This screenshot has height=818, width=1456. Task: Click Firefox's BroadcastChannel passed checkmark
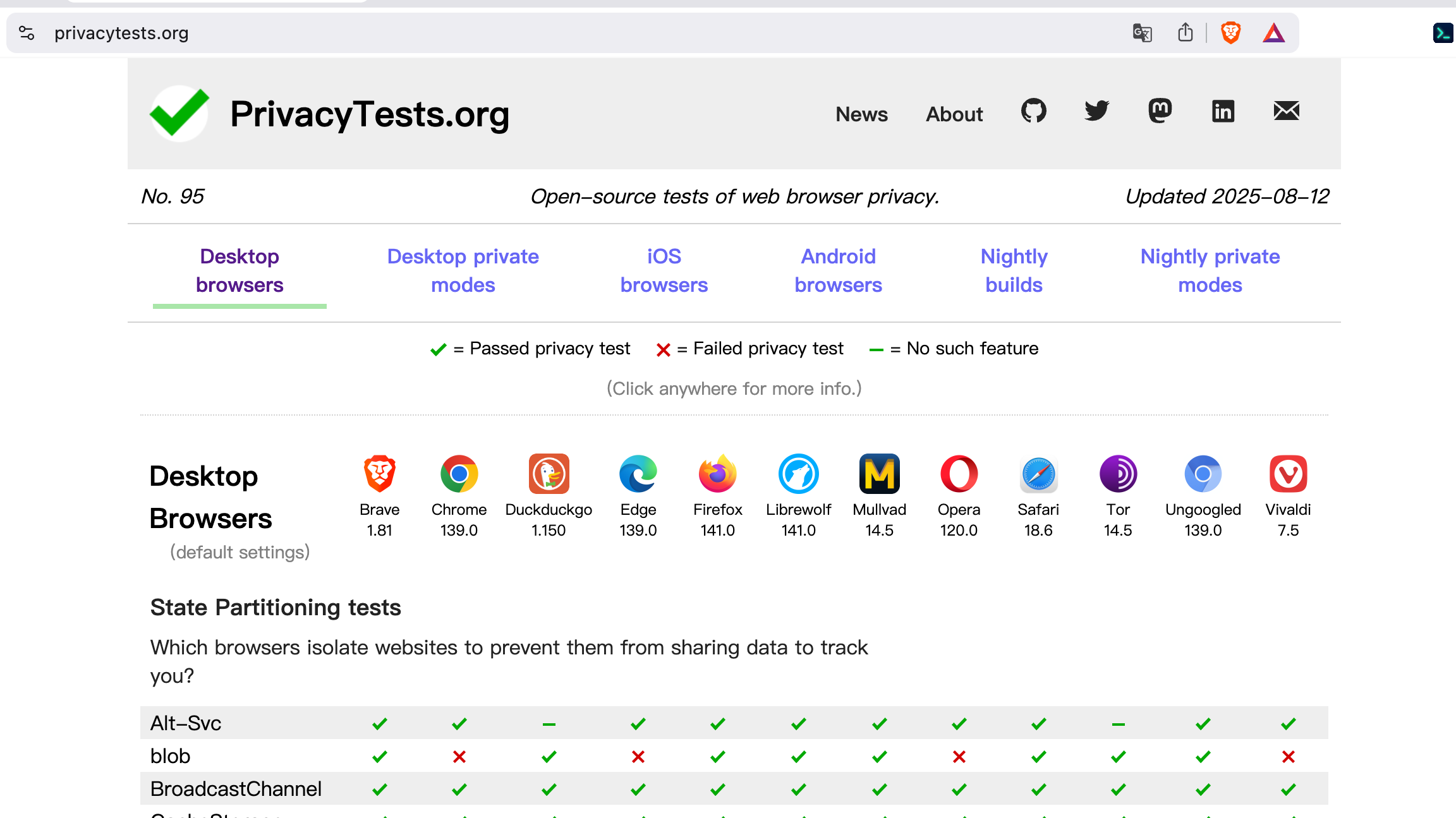pos(717,790)
